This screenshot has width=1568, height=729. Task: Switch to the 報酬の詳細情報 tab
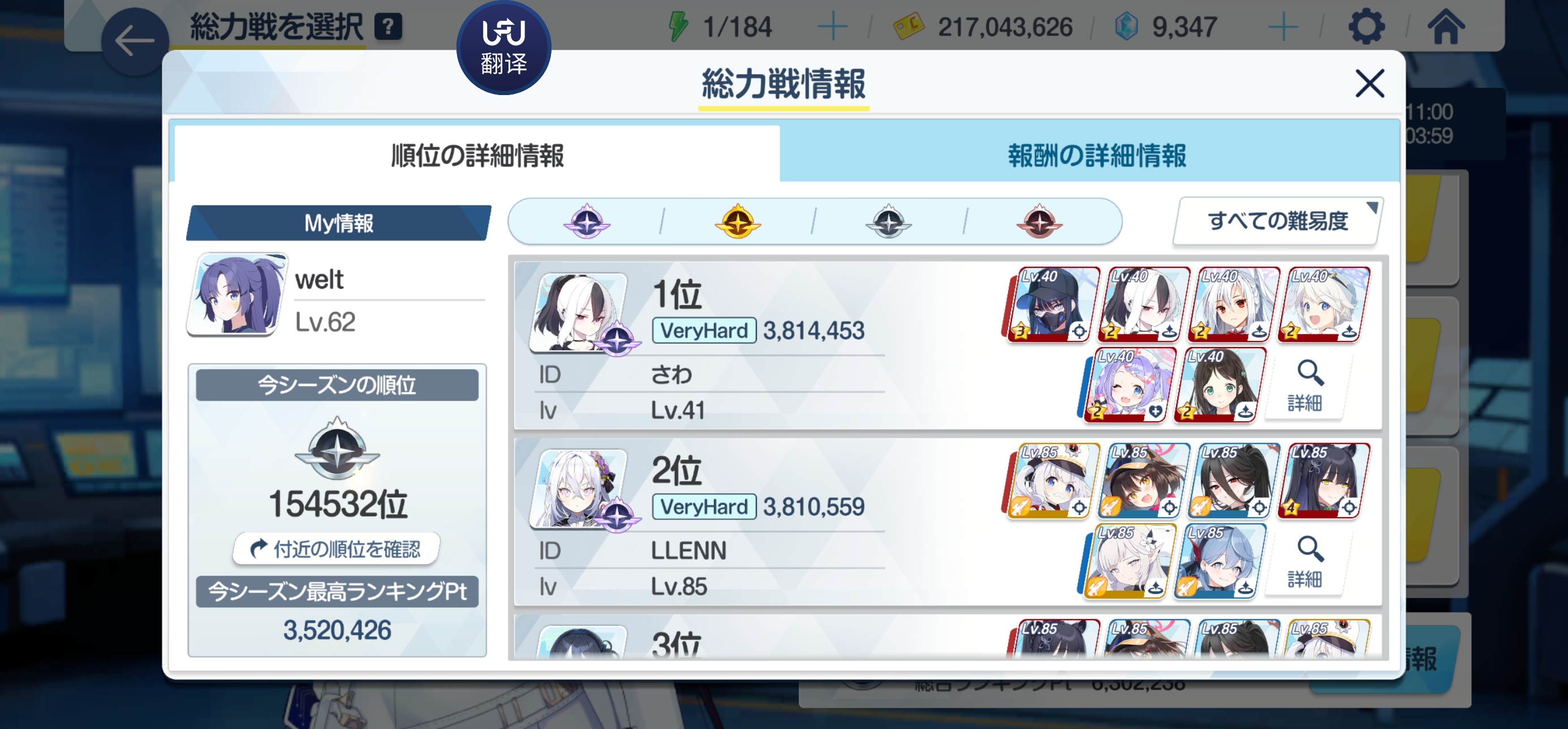coord(1096,156)
